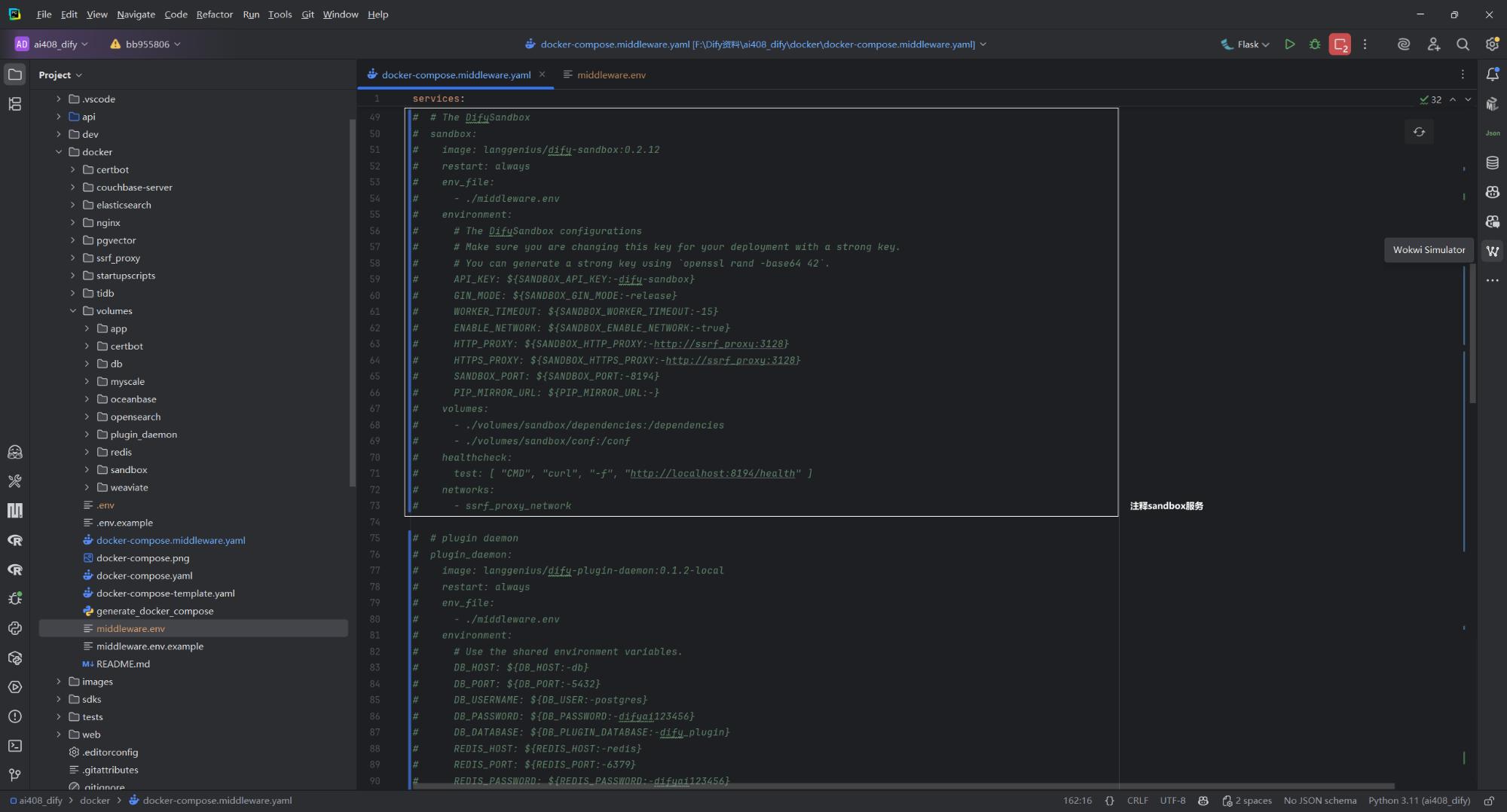Open the Database tool window icon
The width and height of the screenshot is (1507, 812).
pos(1492,163)
